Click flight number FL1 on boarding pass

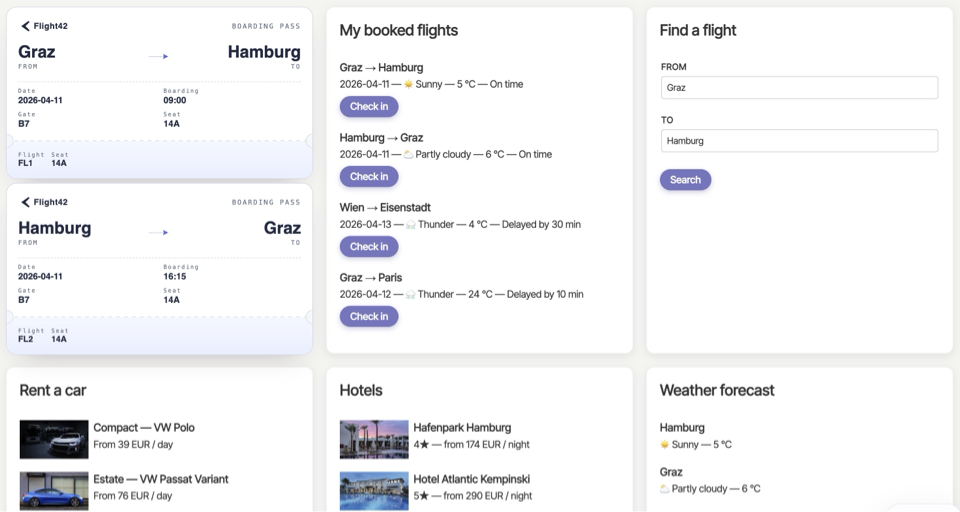25,164
